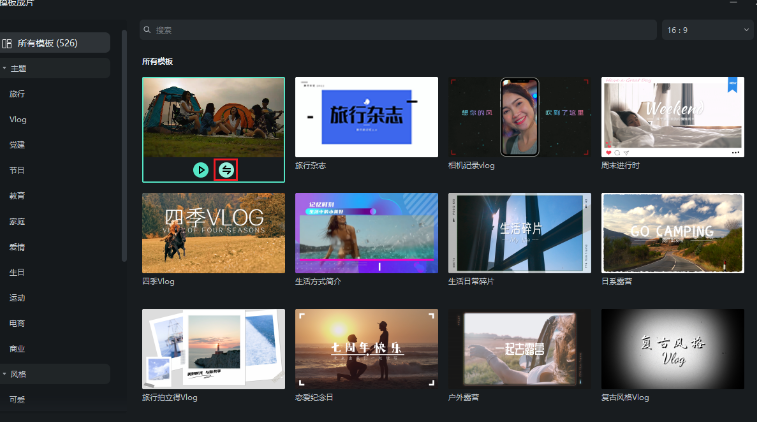Choose the 旅行 category
Image resolution: width=757 pixels, height=422 pixels.
(x=17, y=94)
